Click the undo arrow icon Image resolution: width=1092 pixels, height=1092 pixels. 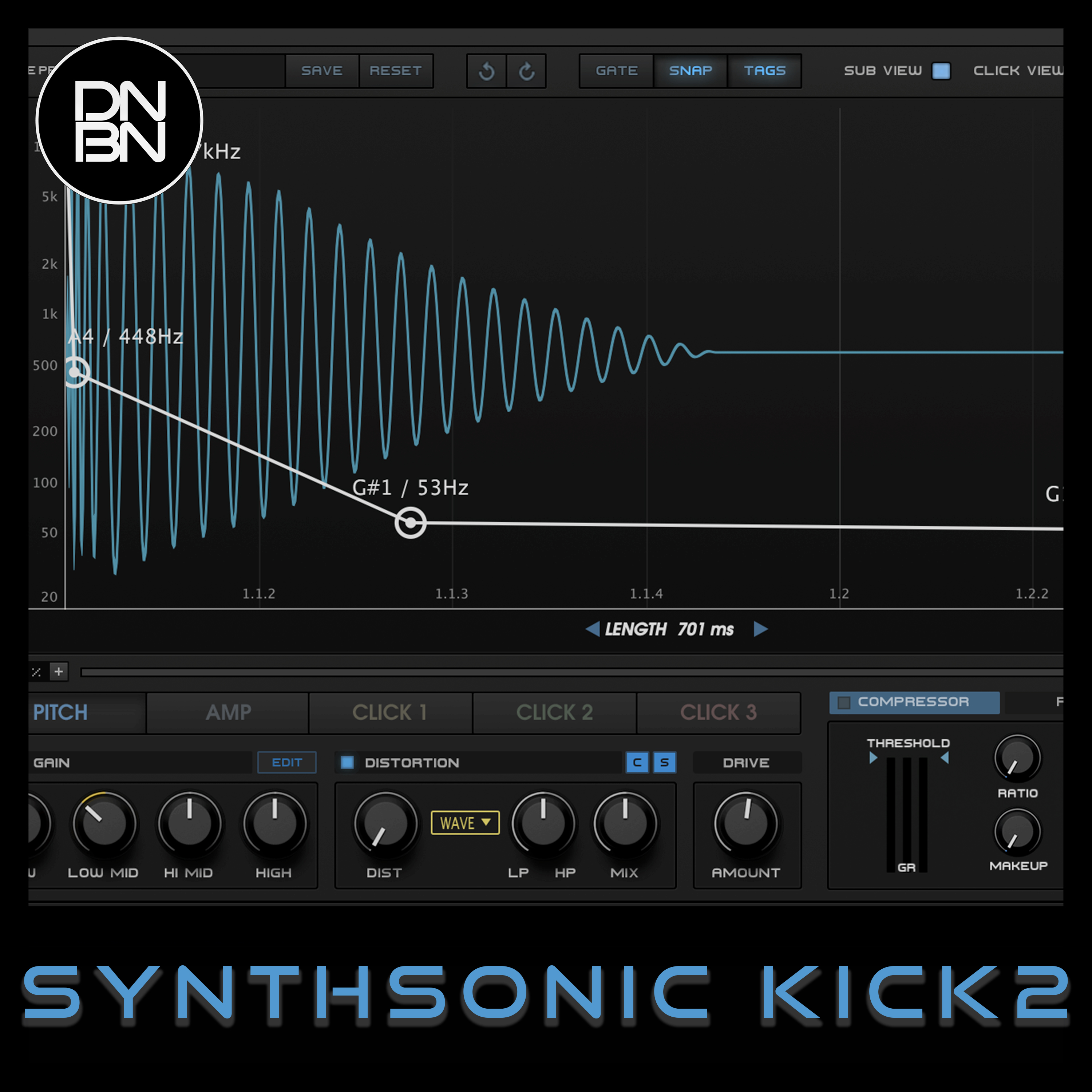(x=486, y=71)
